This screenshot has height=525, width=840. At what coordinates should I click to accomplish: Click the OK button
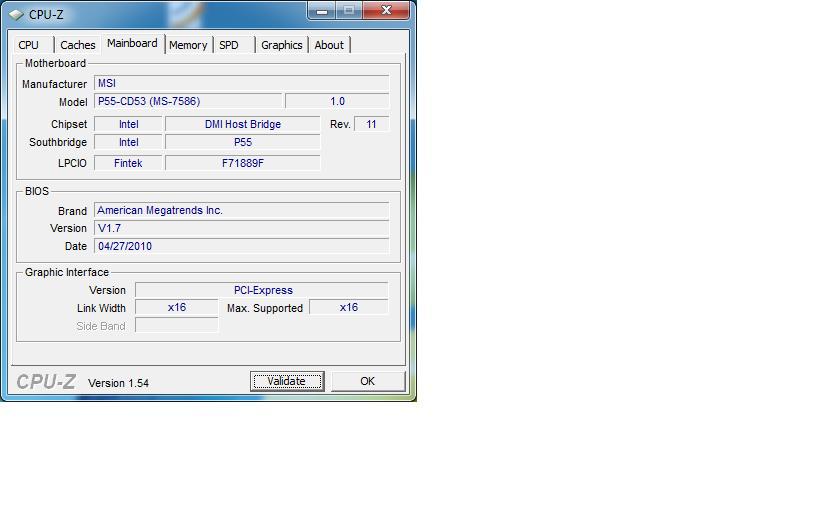click(368, 381)
